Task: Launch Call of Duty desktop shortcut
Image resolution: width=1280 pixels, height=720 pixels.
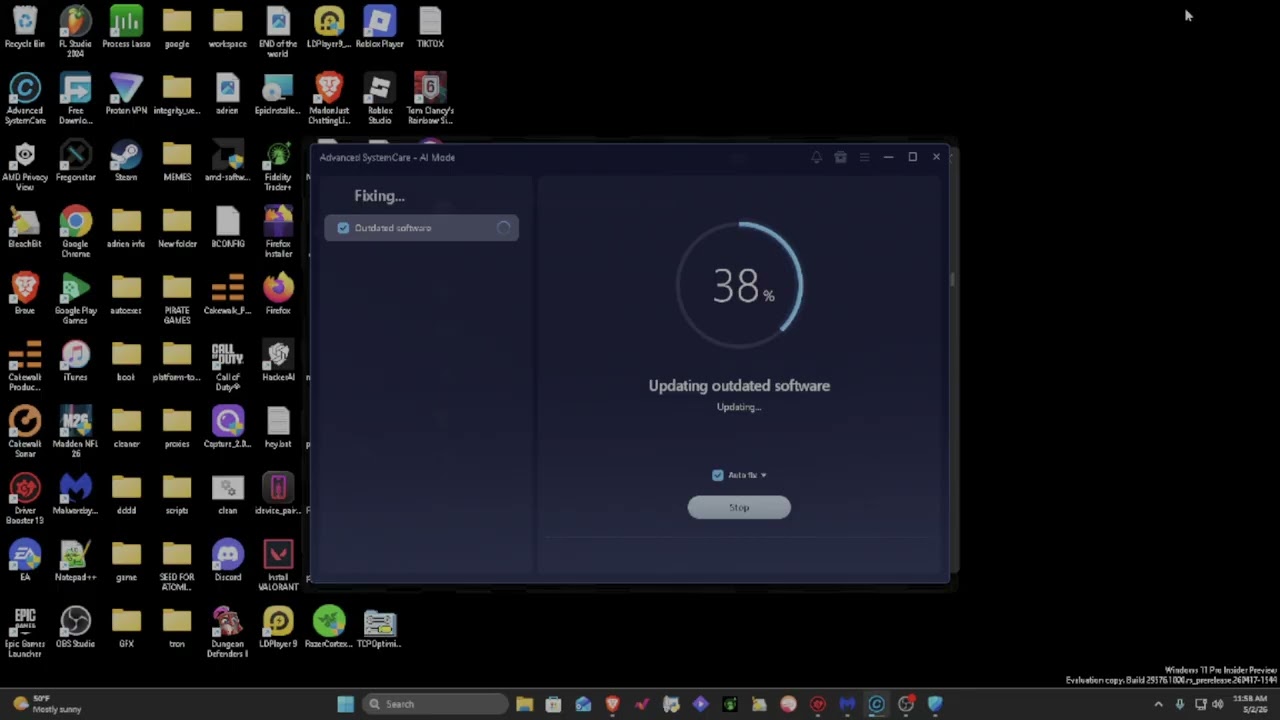Action: [228, 365]
